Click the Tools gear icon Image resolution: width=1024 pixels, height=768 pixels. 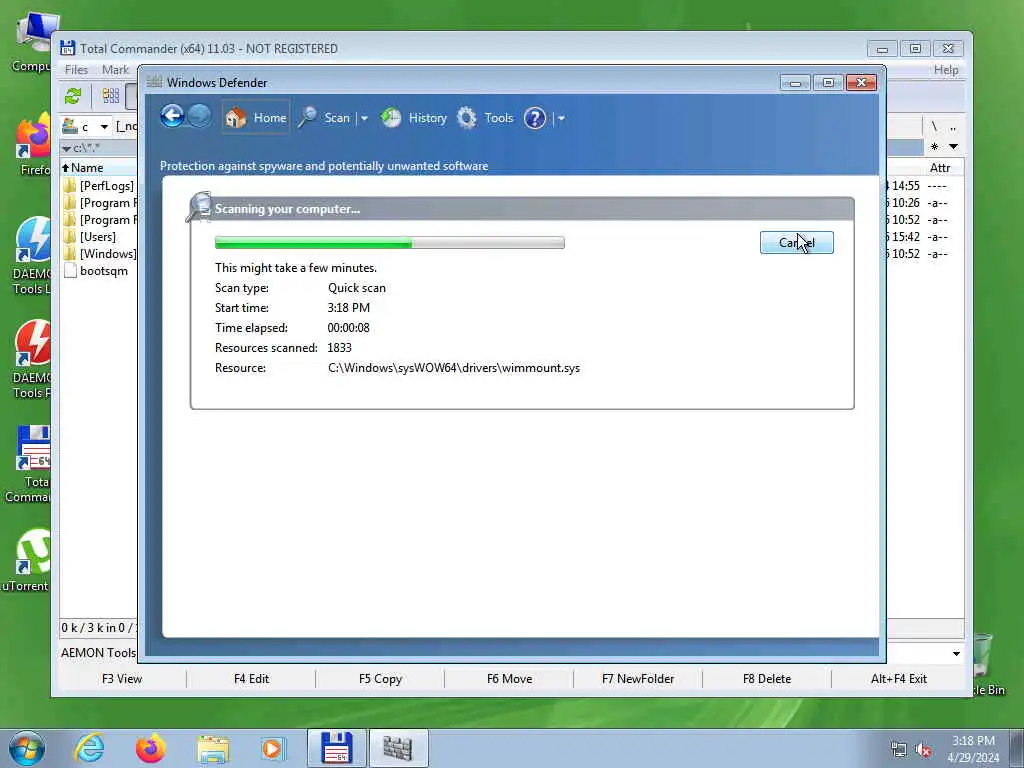[466, 118]
